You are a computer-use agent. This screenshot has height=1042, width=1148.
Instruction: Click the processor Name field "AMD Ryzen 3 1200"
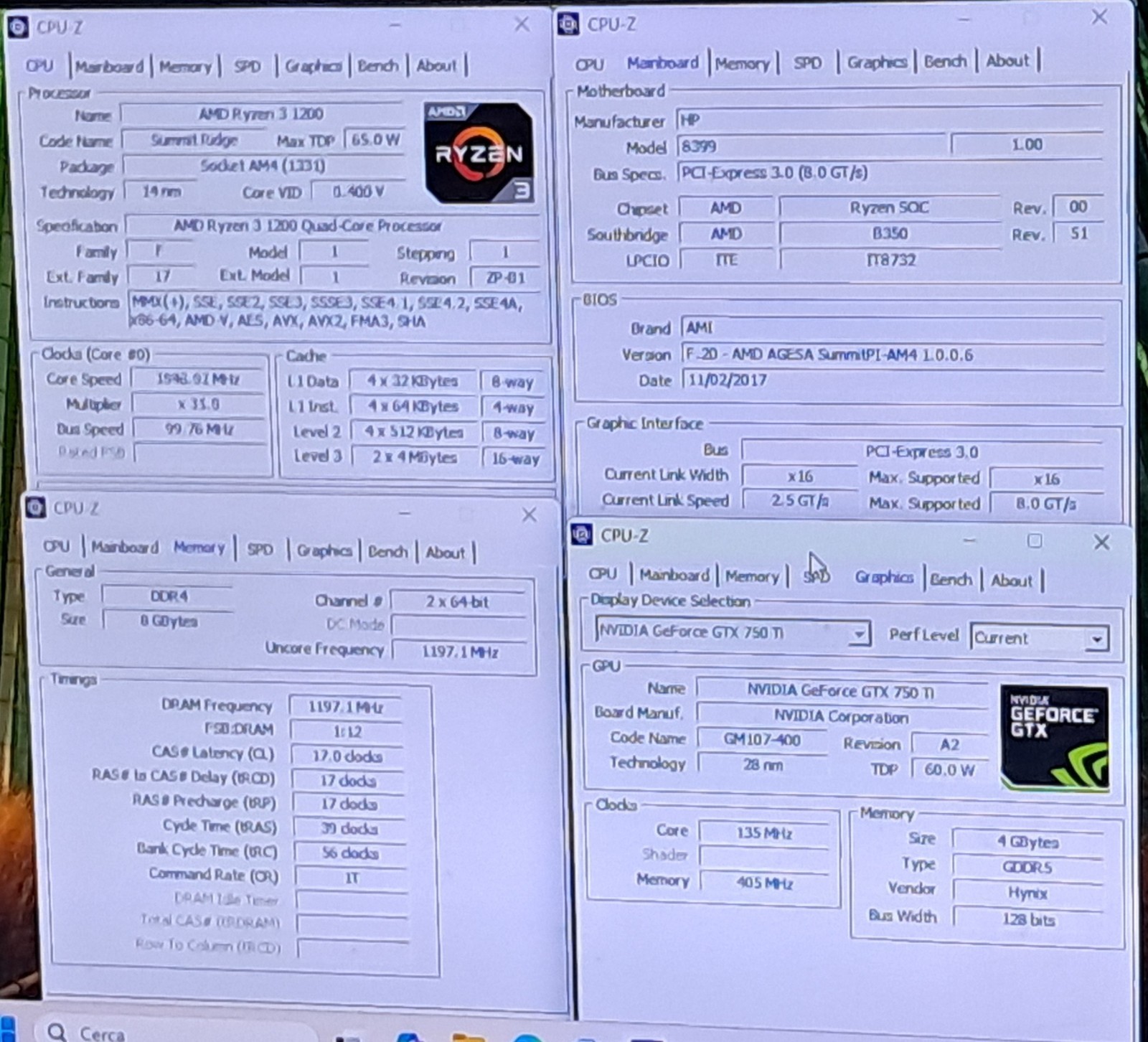click(262, 113)
